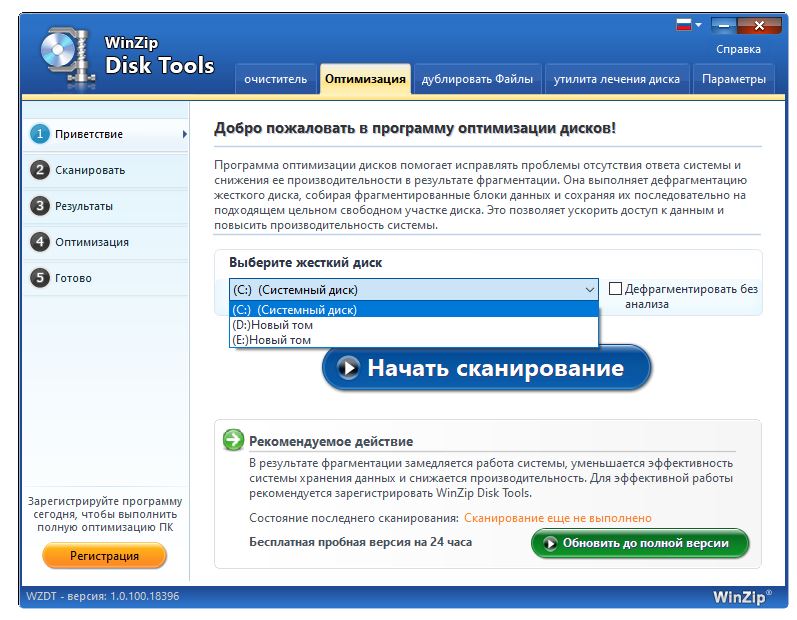This screenshot has height=620, width=797.
Task: Minimize the WinZip Disk Tools window
Action: point(724,25)
